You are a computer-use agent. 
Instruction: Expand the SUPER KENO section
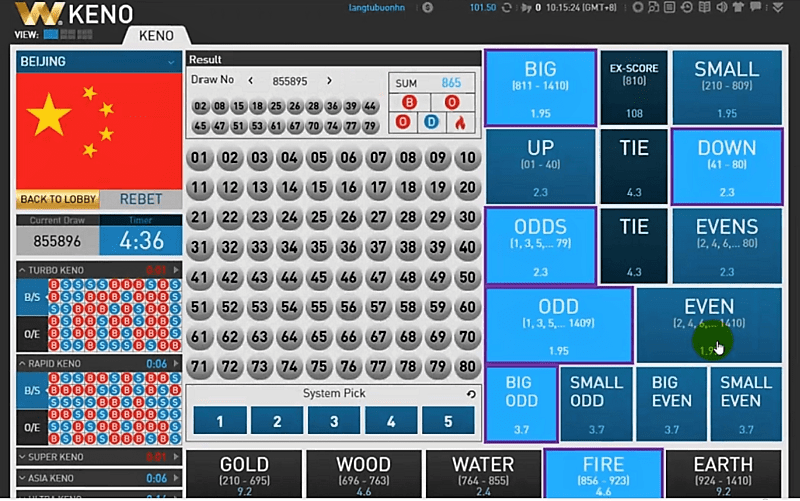click(x=22, y=457)
